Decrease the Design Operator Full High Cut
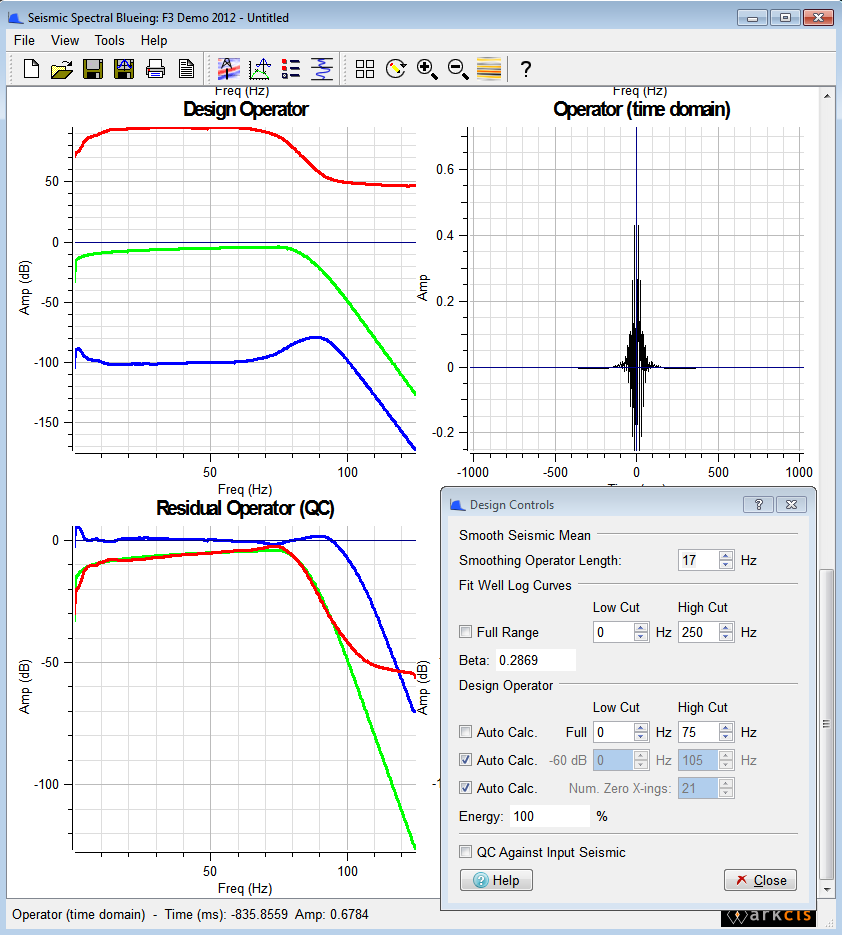The image size is (842, 935). [x=726, y=736]
